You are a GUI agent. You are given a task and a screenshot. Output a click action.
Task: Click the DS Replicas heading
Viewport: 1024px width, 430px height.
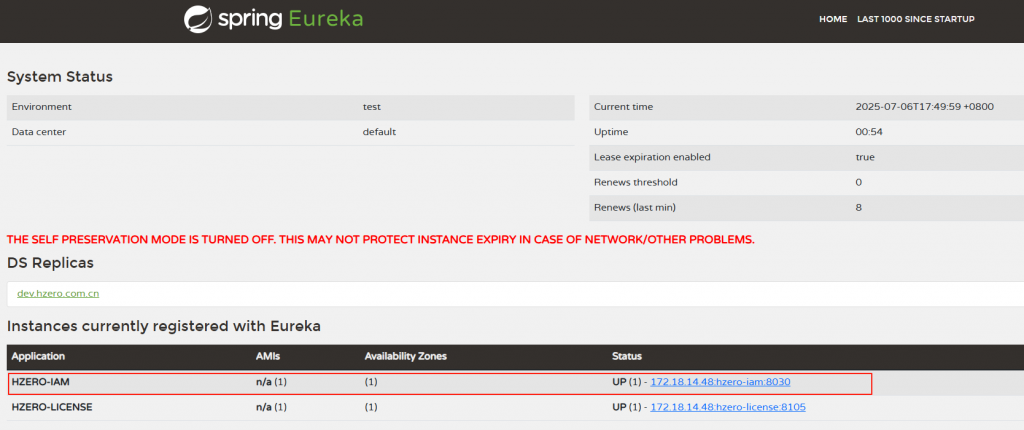[50, 262]
